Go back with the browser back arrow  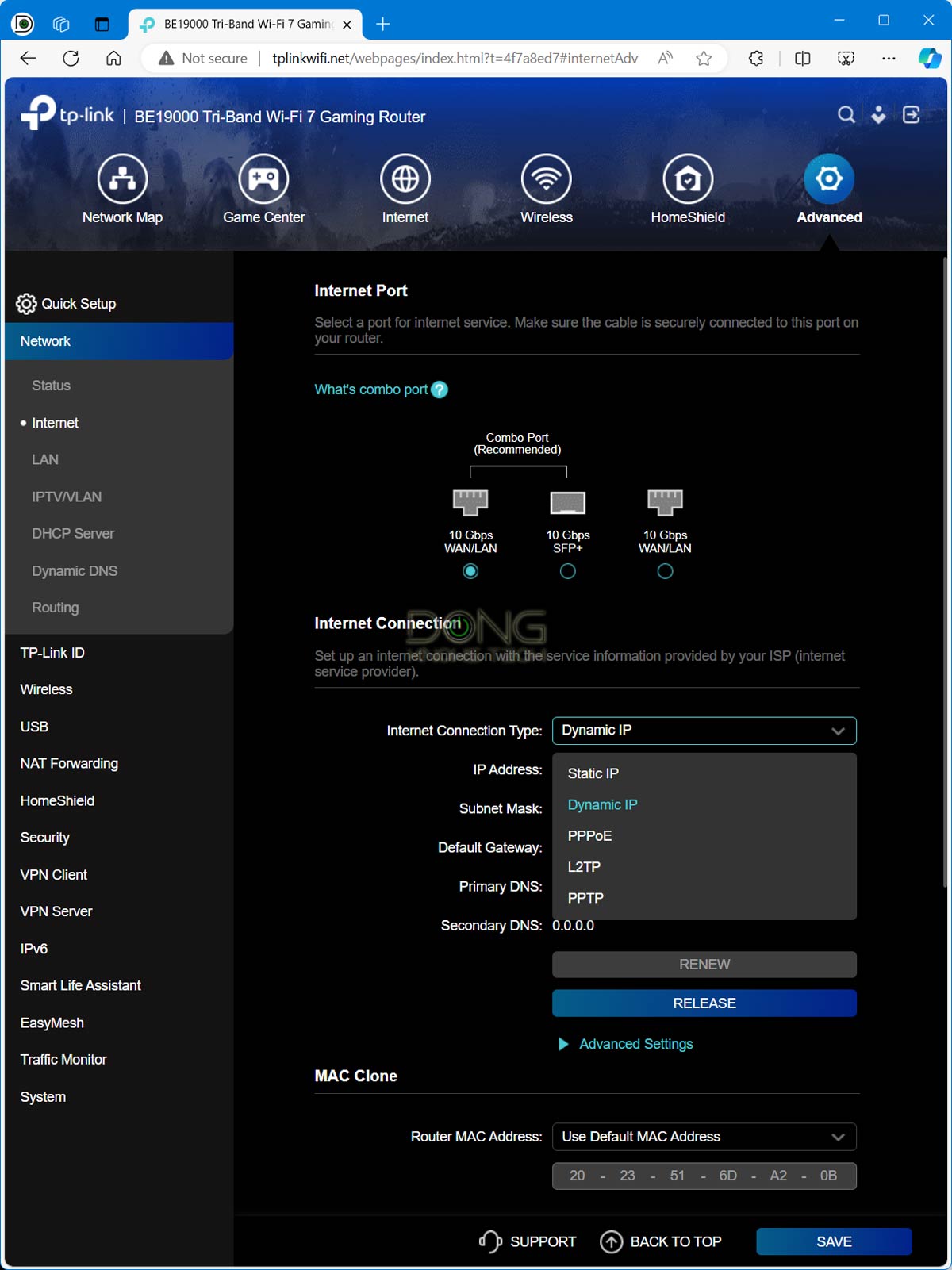(x=28, y=58)
